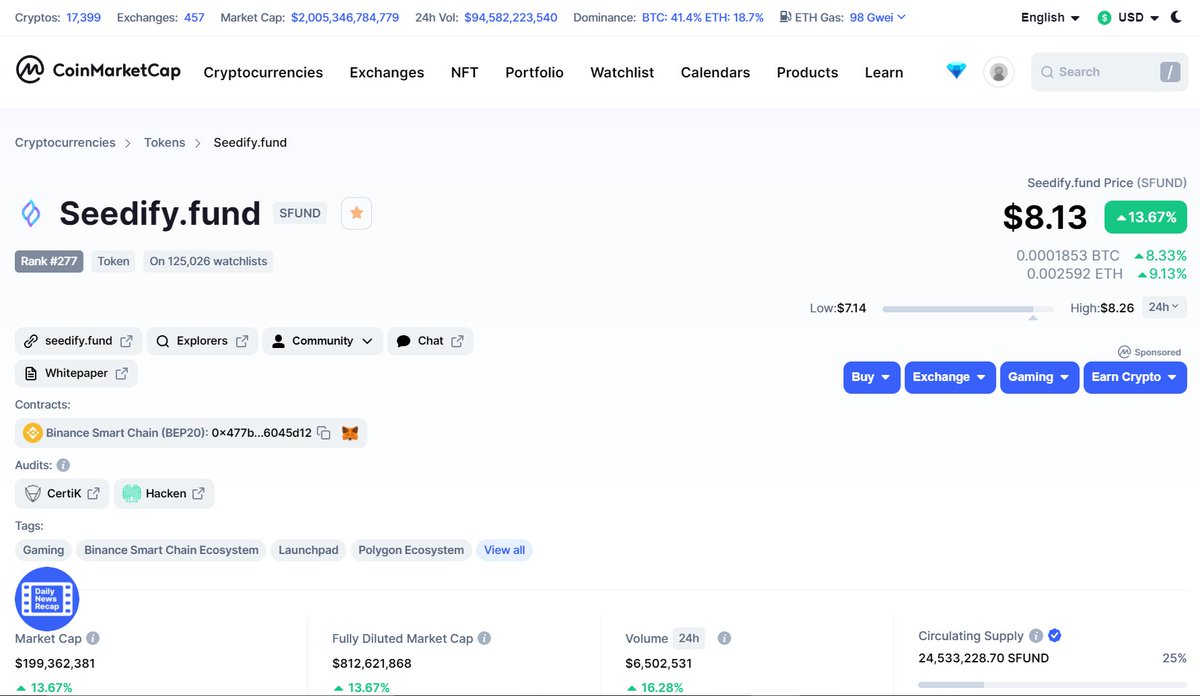Open the Whitepaper link
1200x696 pixels.
click(x=76, y=373)
